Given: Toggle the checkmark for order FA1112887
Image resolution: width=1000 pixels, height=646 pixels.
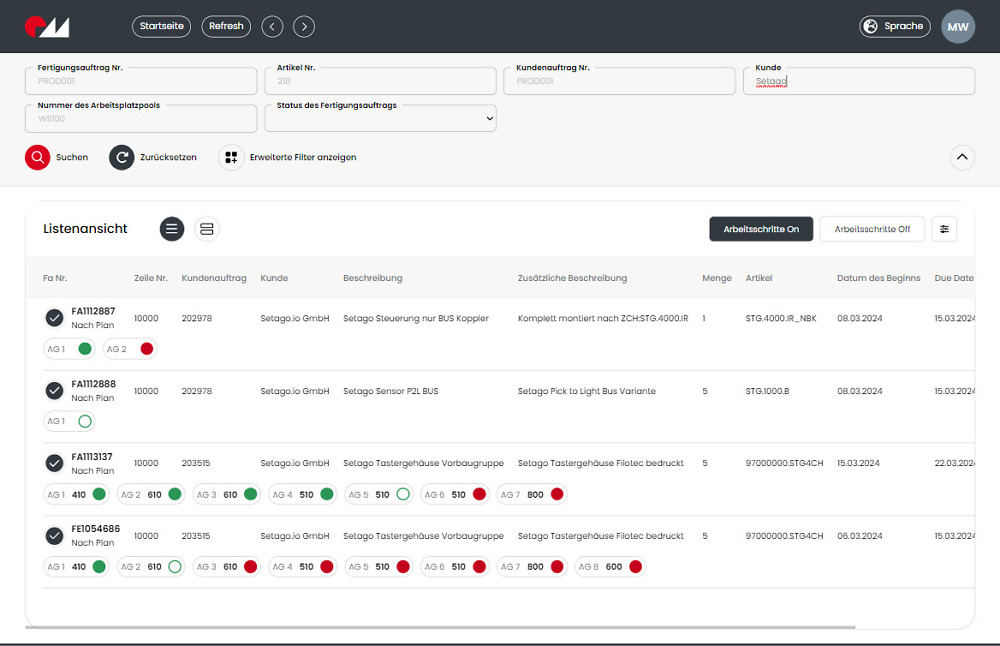Looking at the screenshot, I should (54, 318).
